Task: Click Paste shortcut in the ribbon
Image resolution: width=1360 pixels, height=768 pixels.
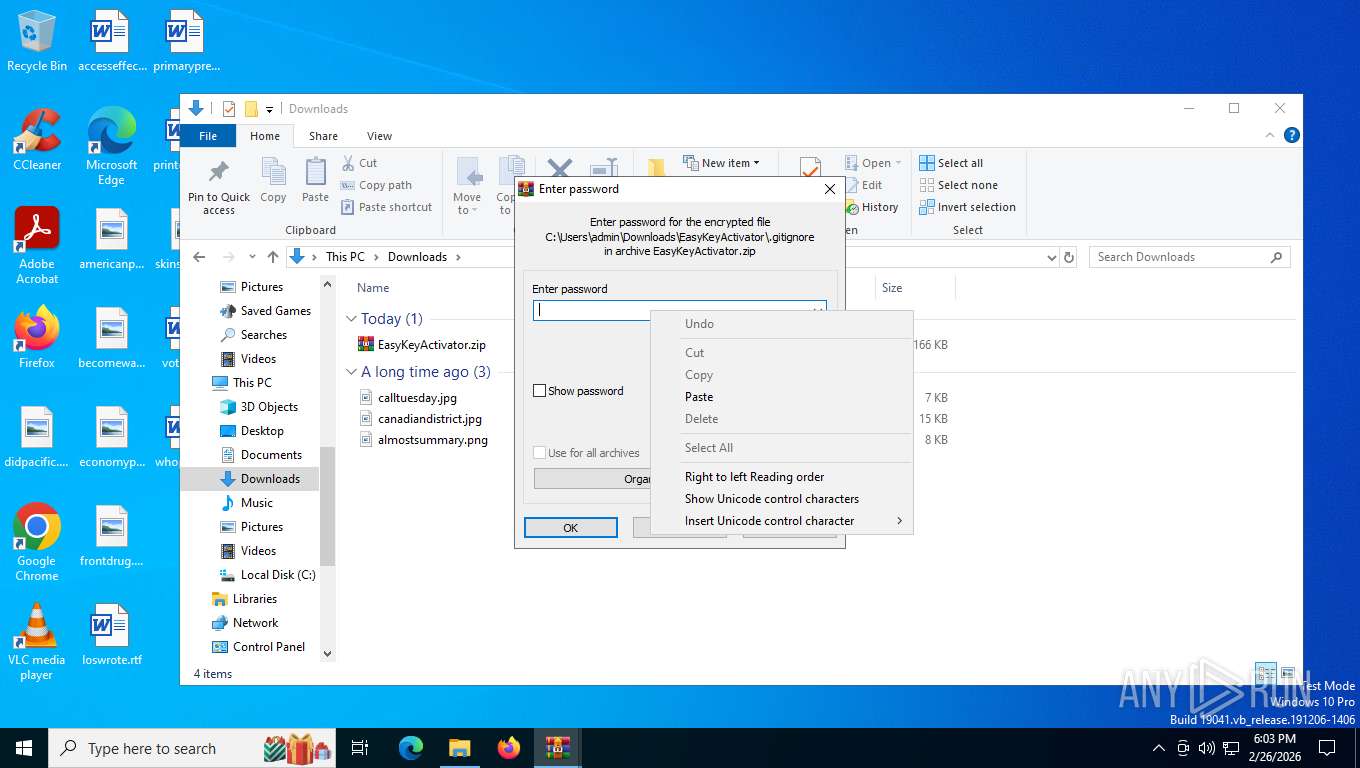Action: pos(386,207)
